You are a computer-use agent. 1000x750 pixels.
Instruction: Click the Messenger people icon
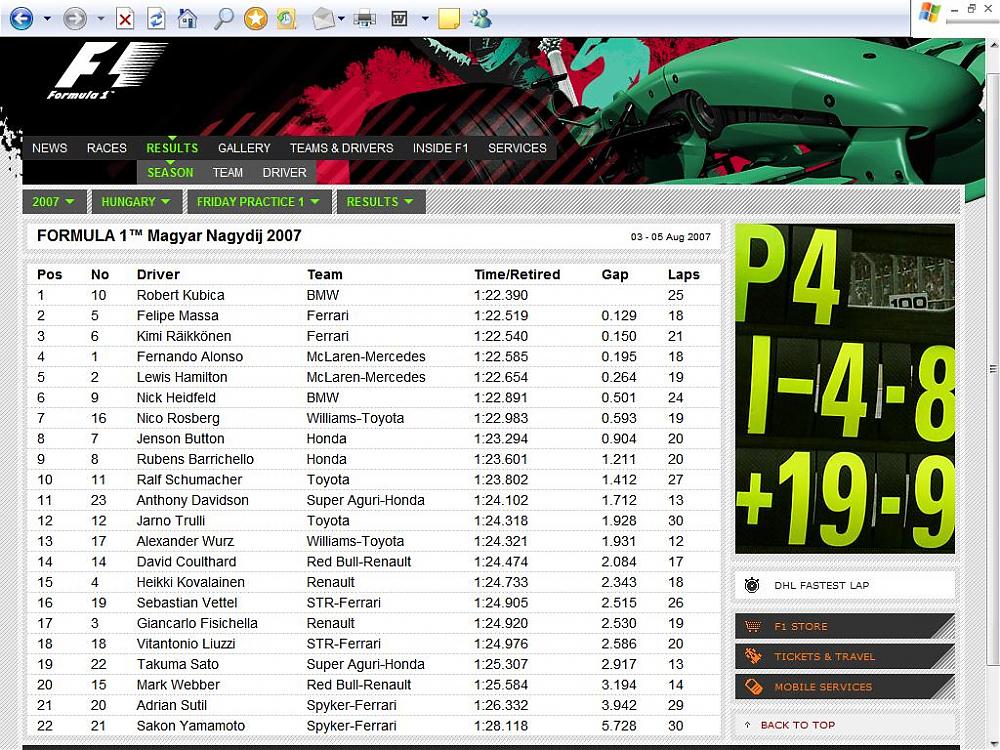tap(482, 19)
